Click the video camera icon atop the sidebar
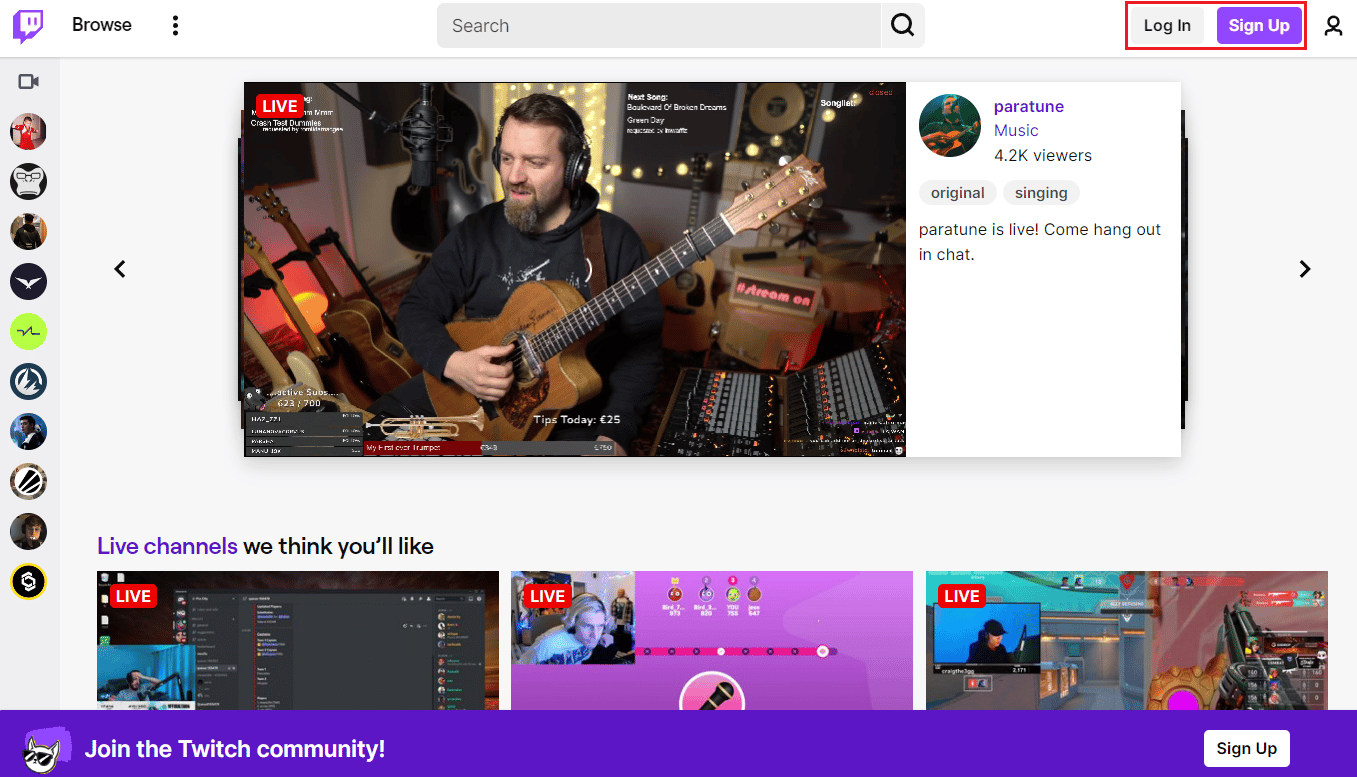 28,81
